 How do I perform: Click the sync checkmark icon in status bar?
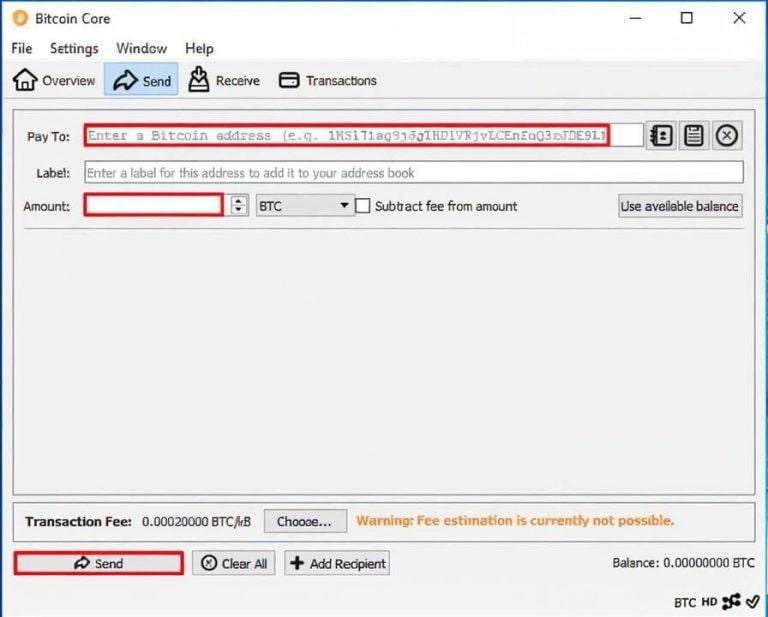(753, 602)
